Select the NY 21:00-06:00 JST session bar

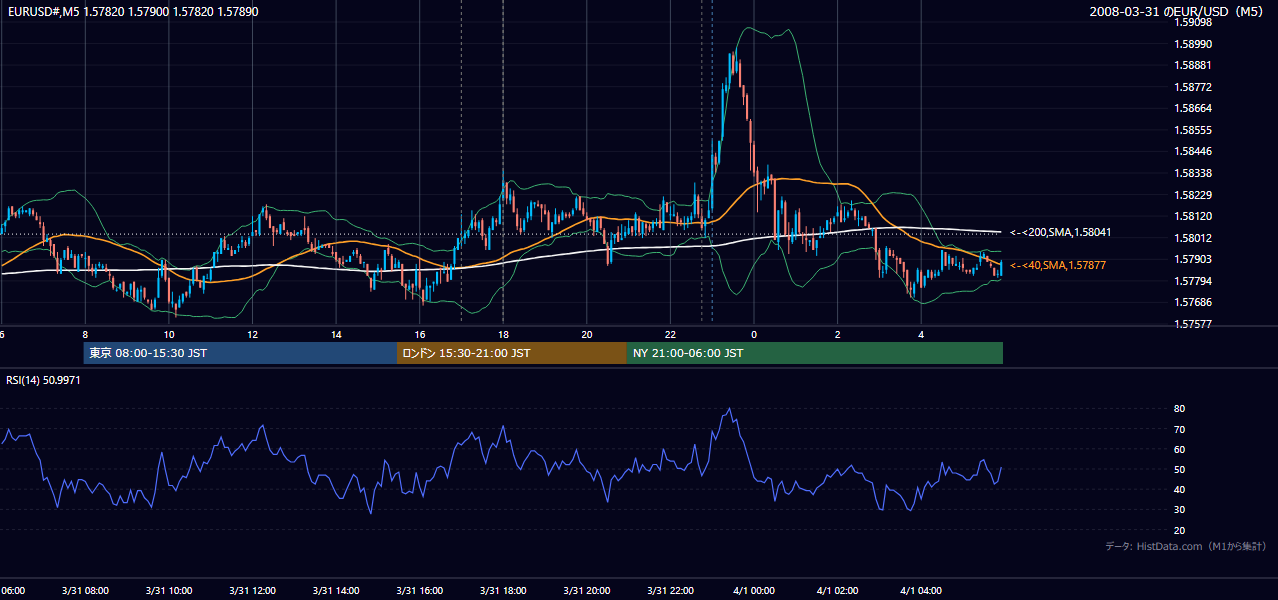pos(815,353)
